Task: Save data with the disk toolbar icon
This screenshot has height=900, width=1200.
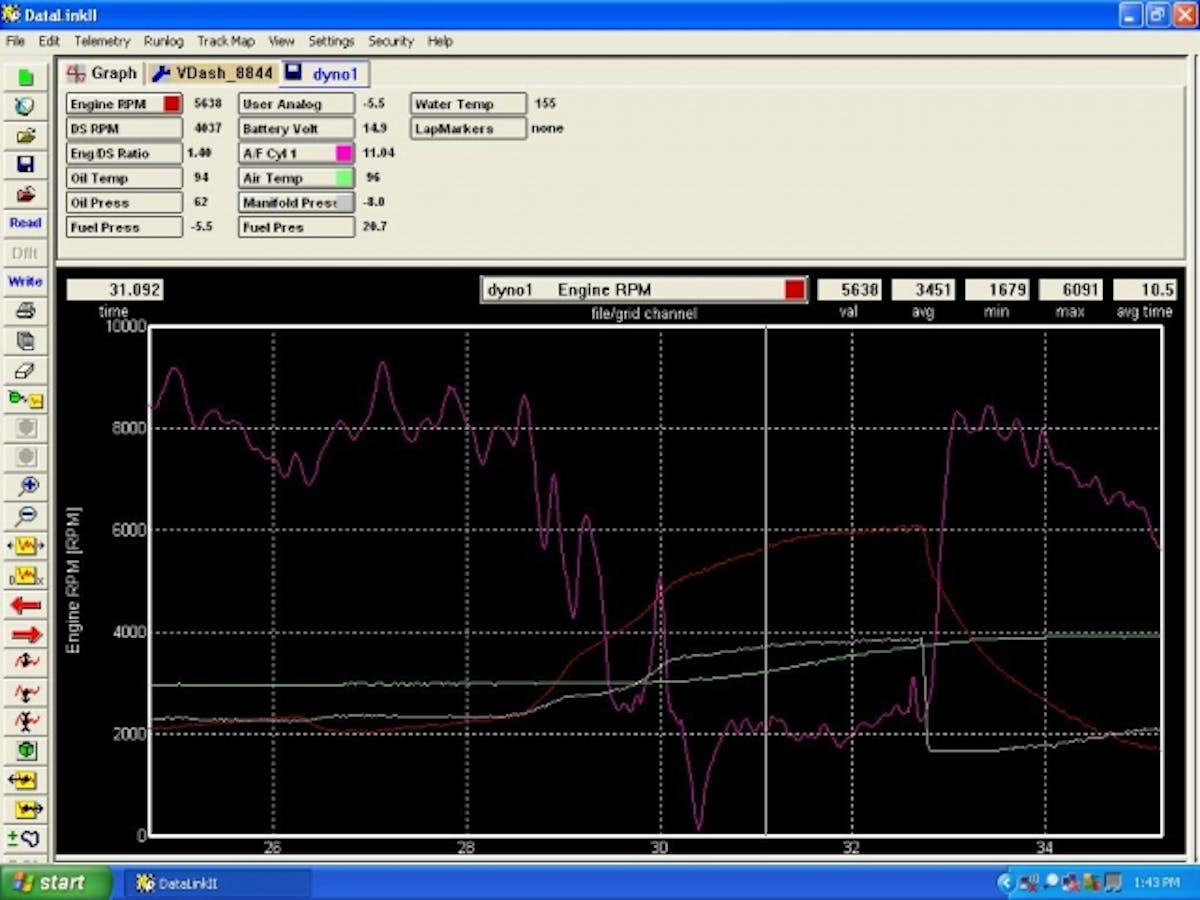Action: click(x=23, y=163)
